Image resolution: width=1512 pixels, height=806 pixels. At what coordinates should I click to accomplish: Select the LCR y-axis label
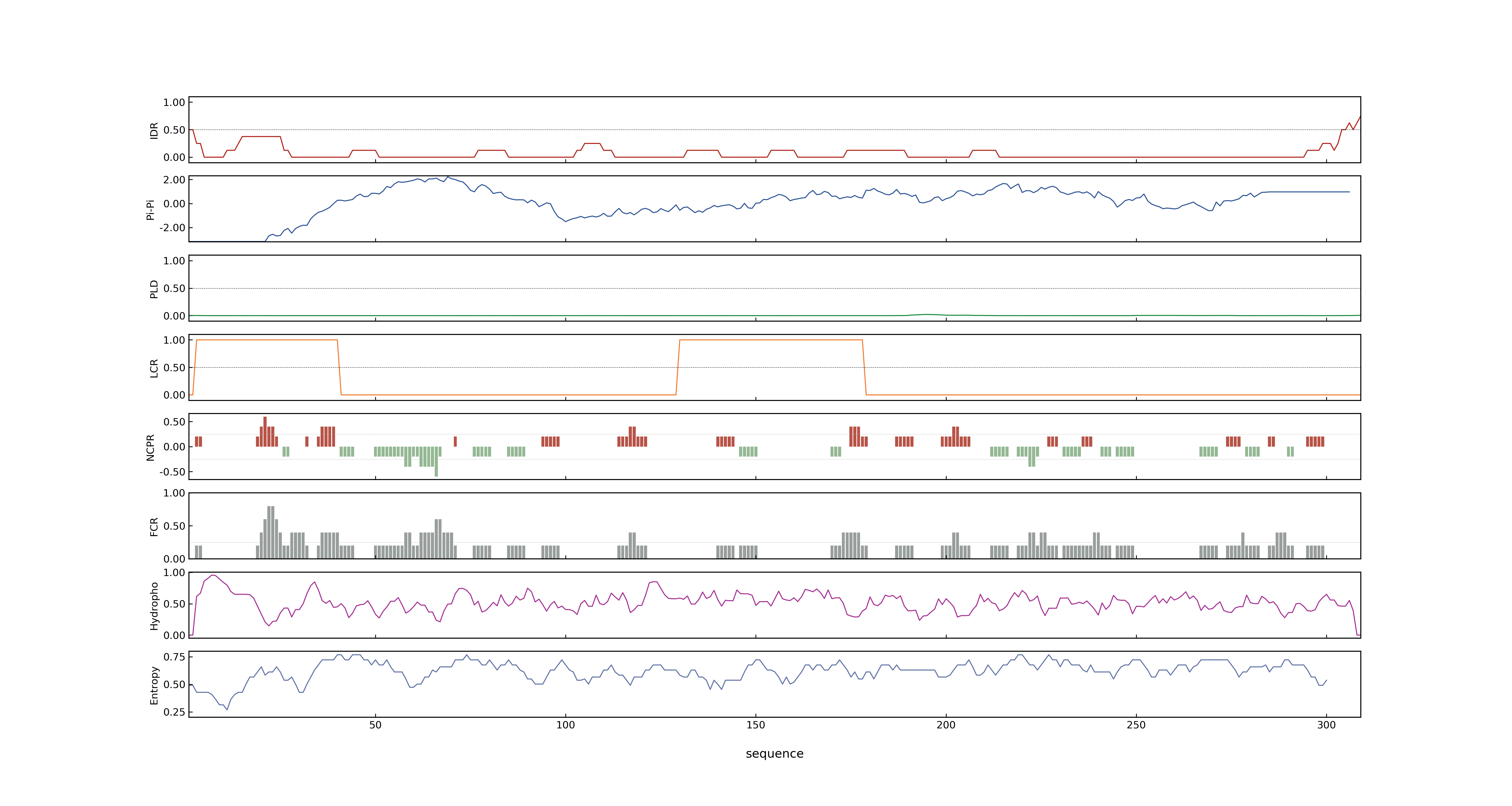(154, 368)
